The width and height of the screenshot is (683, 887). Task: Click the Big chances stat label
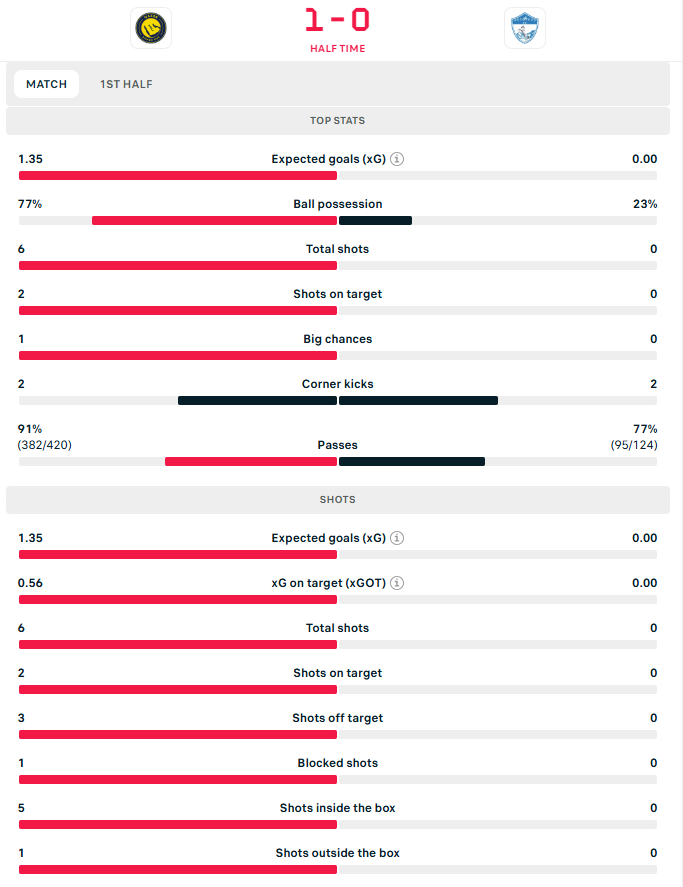pyautogui.click(x=338, y=339)
